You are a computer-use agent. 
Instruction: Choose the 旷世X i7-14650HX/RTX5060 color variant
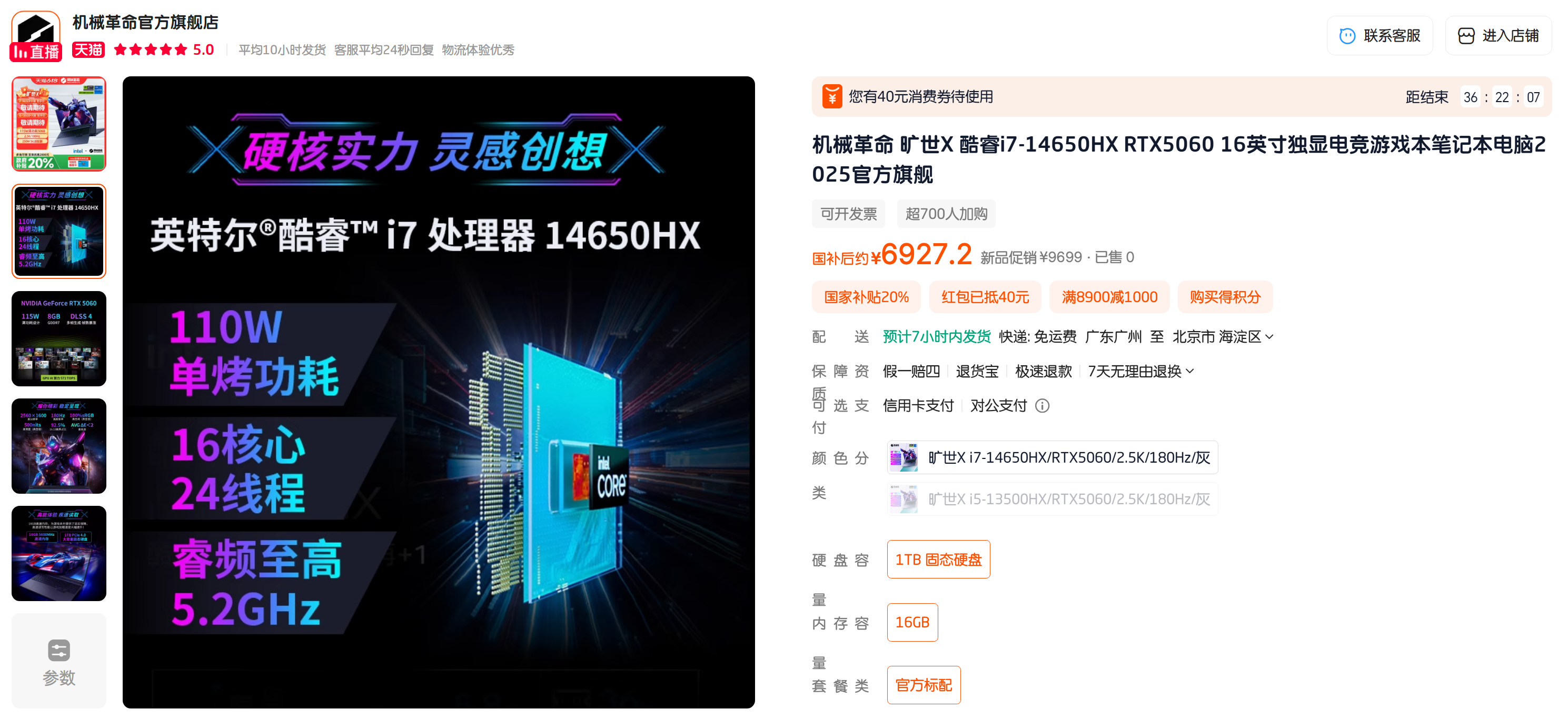tap(1052, 457)
